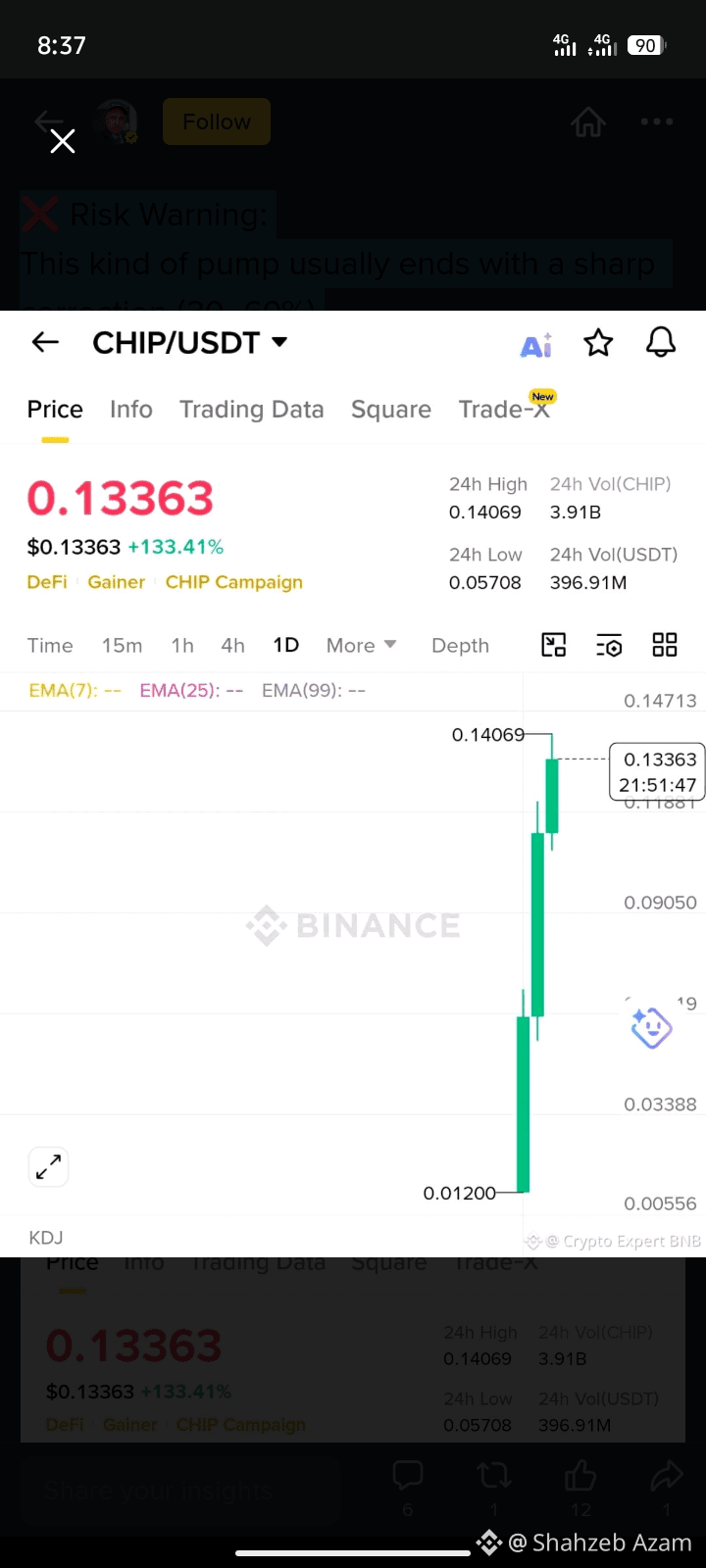Tap the floating AI assistant robot icon
Viewport: 706px width, 1568px height.
click(651, 1027)
